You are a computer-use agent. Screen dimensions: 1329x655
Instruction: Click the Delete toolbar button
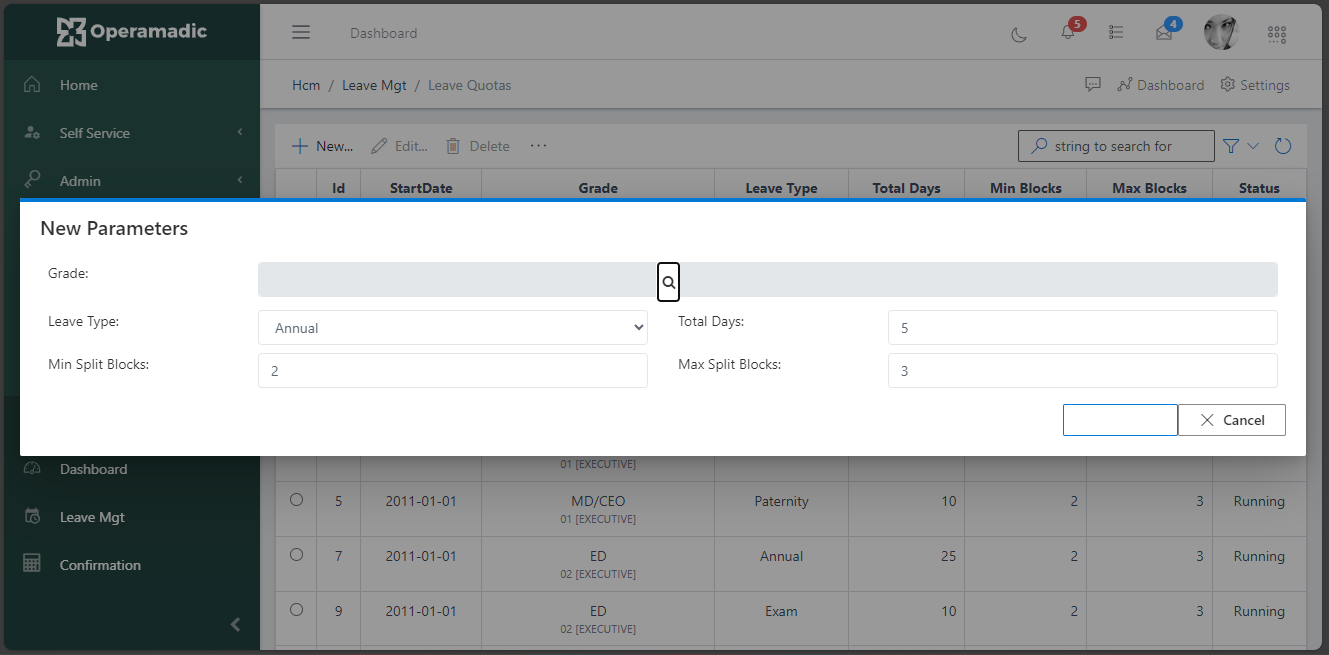(x=477, y=146)
